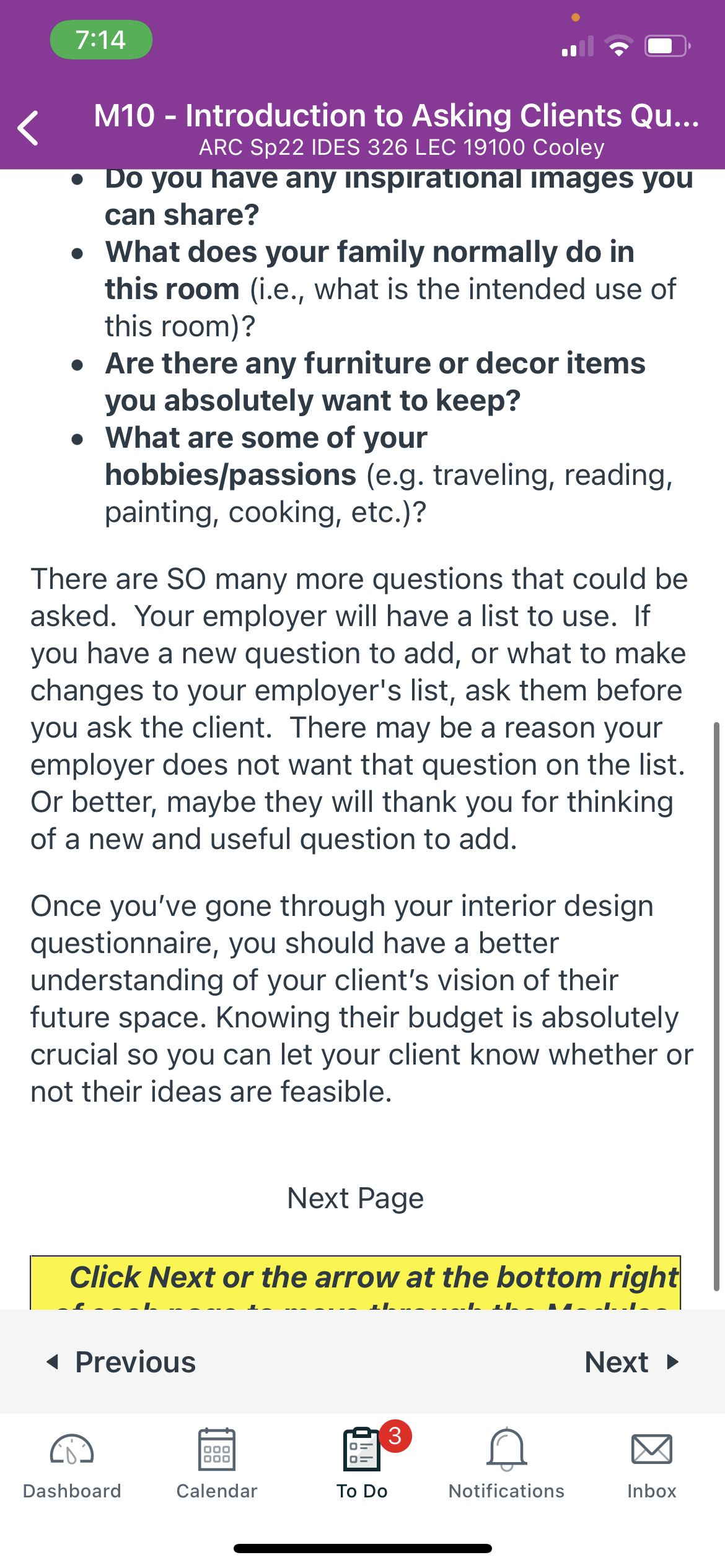The width and height of the screenshot is (725, 1568).
Task: Open the Calendar tab icon
Action: point(217,1449)
